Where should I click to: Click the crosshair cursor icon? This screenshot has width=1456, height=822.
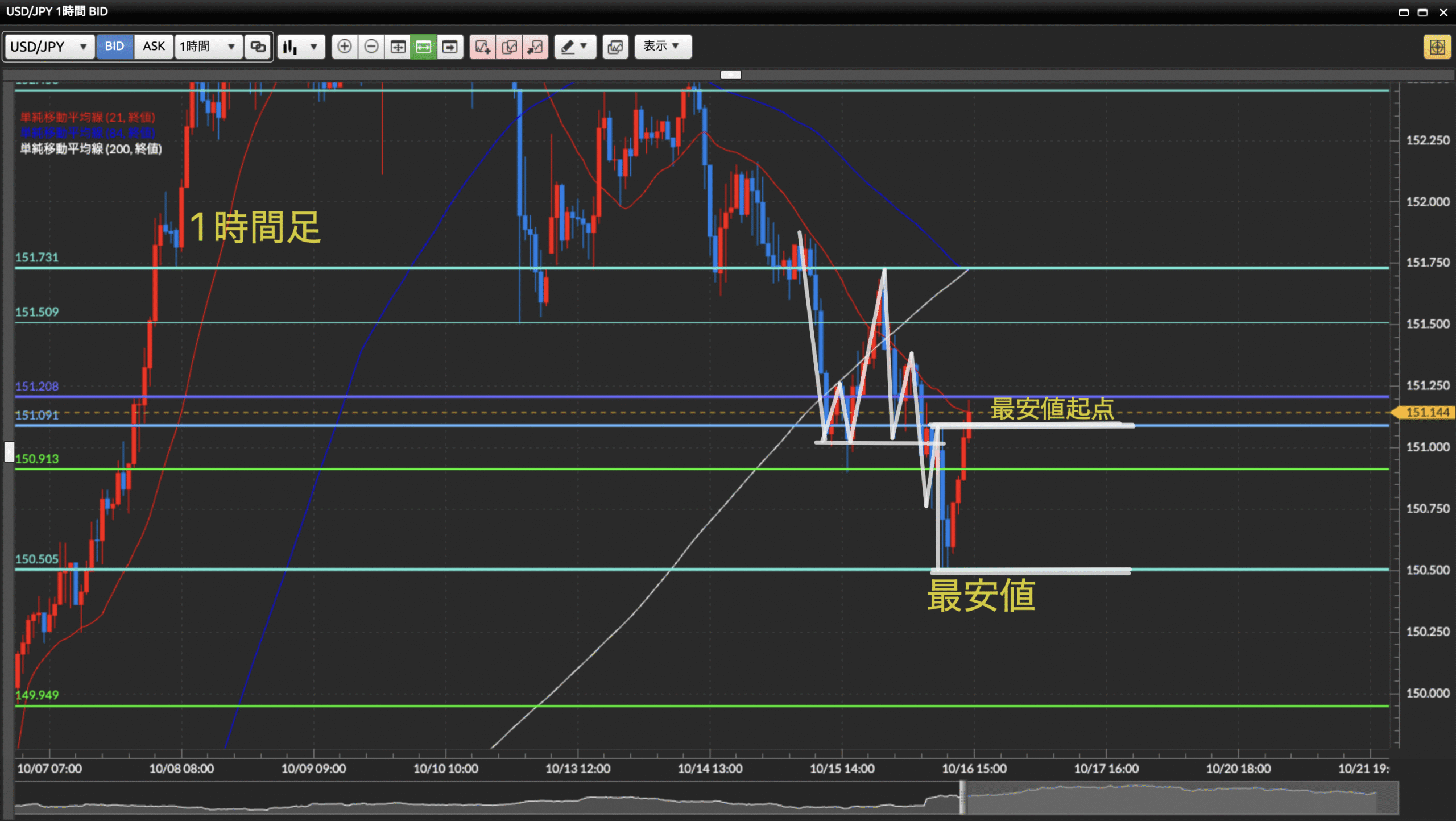click(x=398, y=47)
